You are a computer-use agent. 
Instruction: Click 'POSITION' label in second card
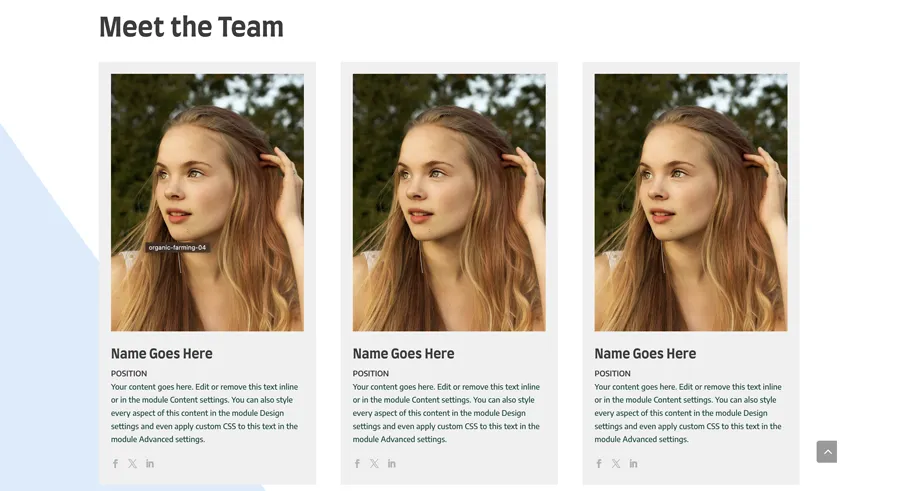point(370,373)
